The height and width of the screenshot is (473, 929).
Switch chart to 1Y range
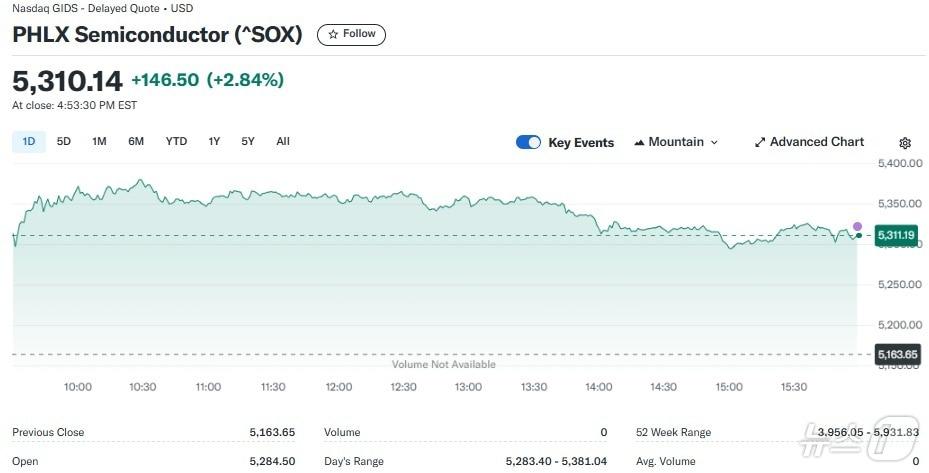[x=214, y=141]
